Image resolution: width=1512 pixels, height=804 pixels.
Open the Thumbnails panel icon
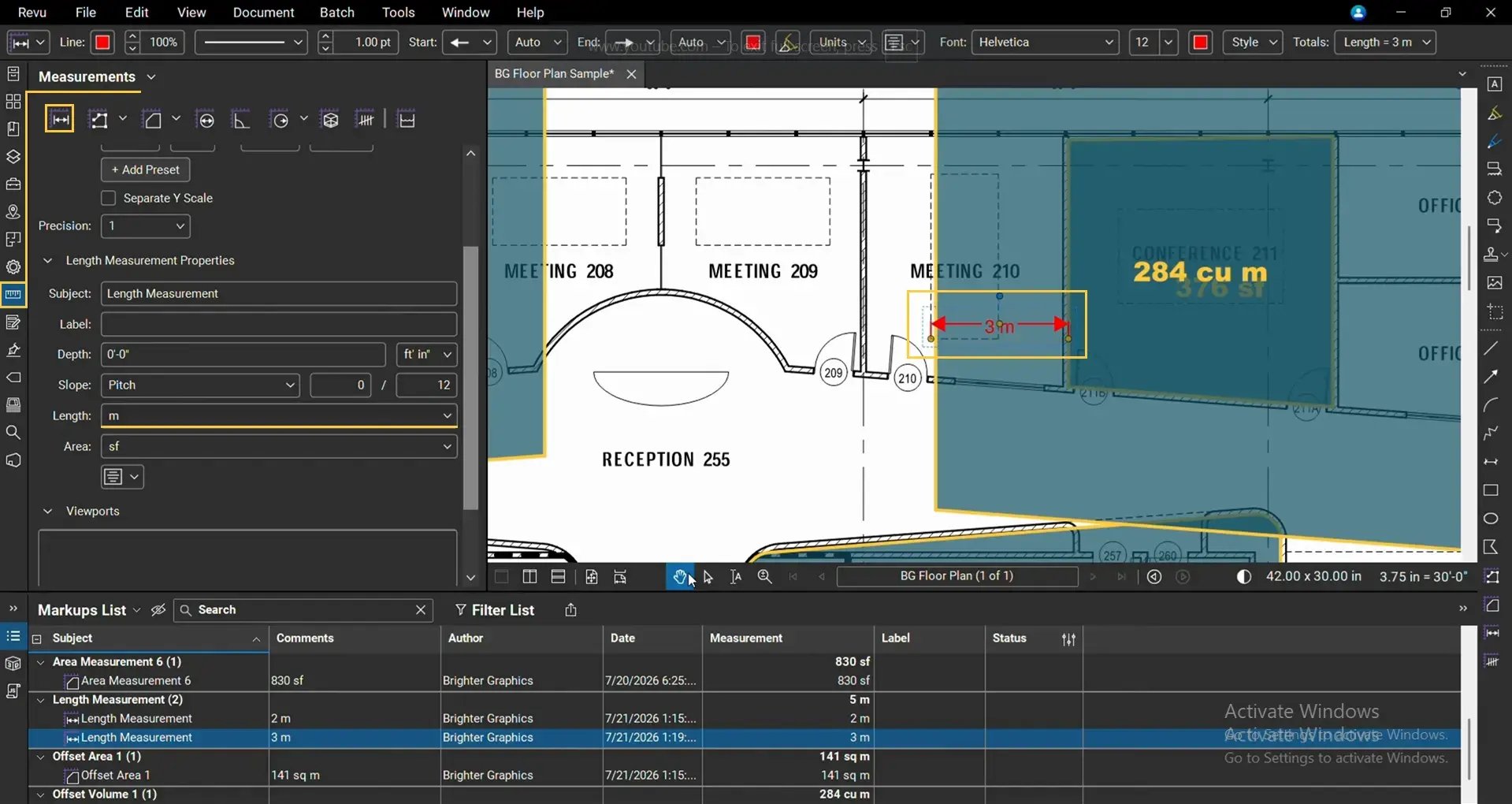tap(13, 102)
